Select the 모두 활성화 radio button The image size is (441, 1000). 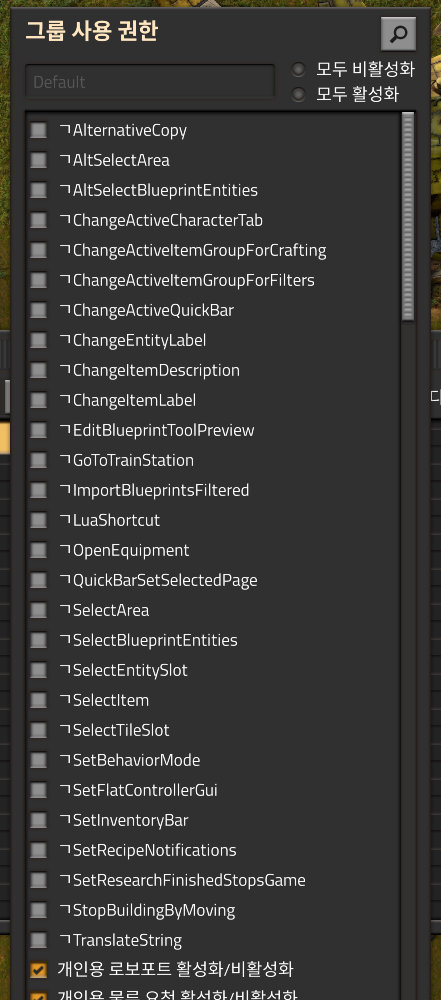(298, 94)
